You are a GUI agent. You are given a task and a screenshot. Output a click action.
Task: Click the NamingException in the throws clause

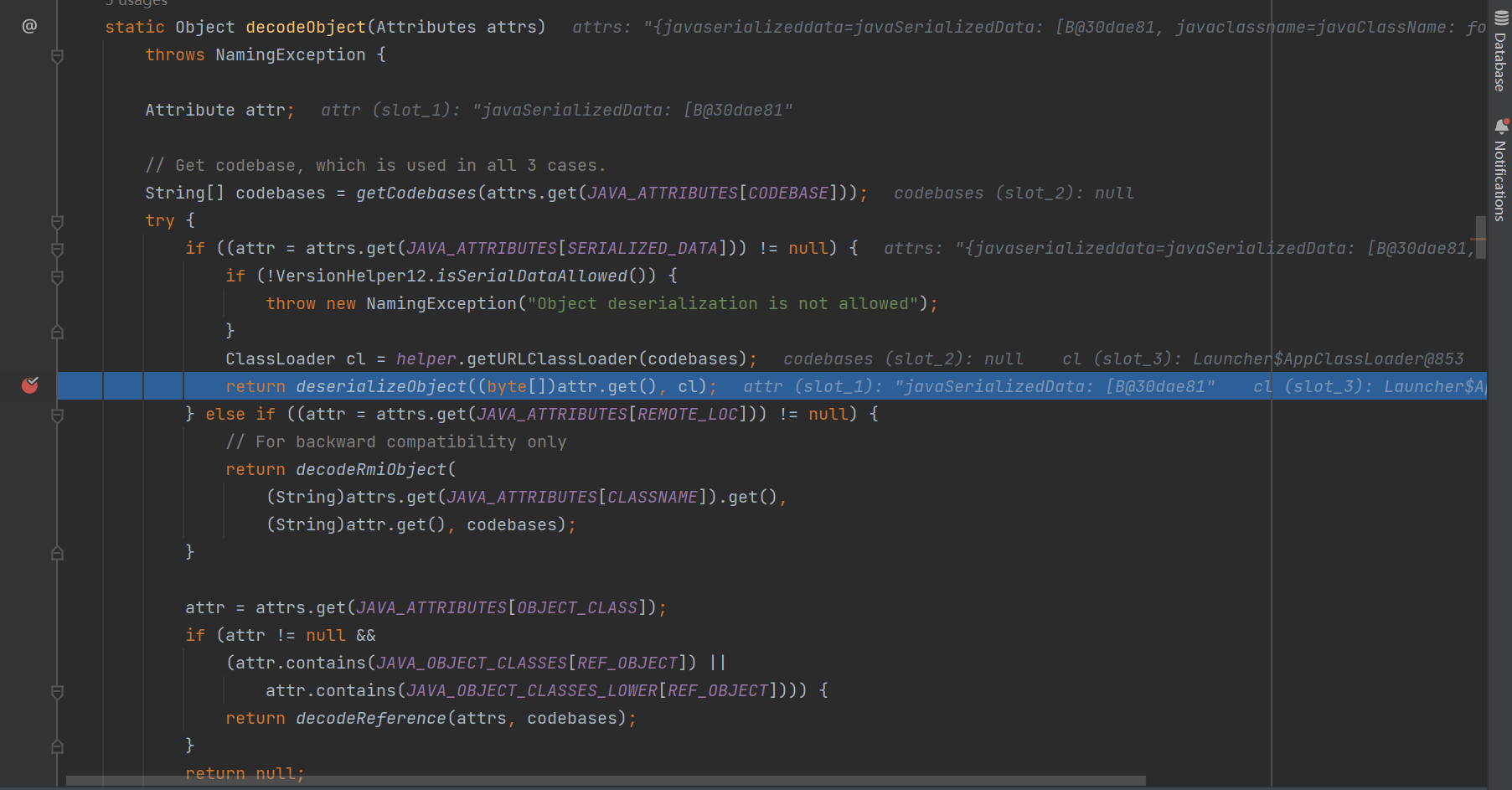pyautogui.click(x=291, y=54)
